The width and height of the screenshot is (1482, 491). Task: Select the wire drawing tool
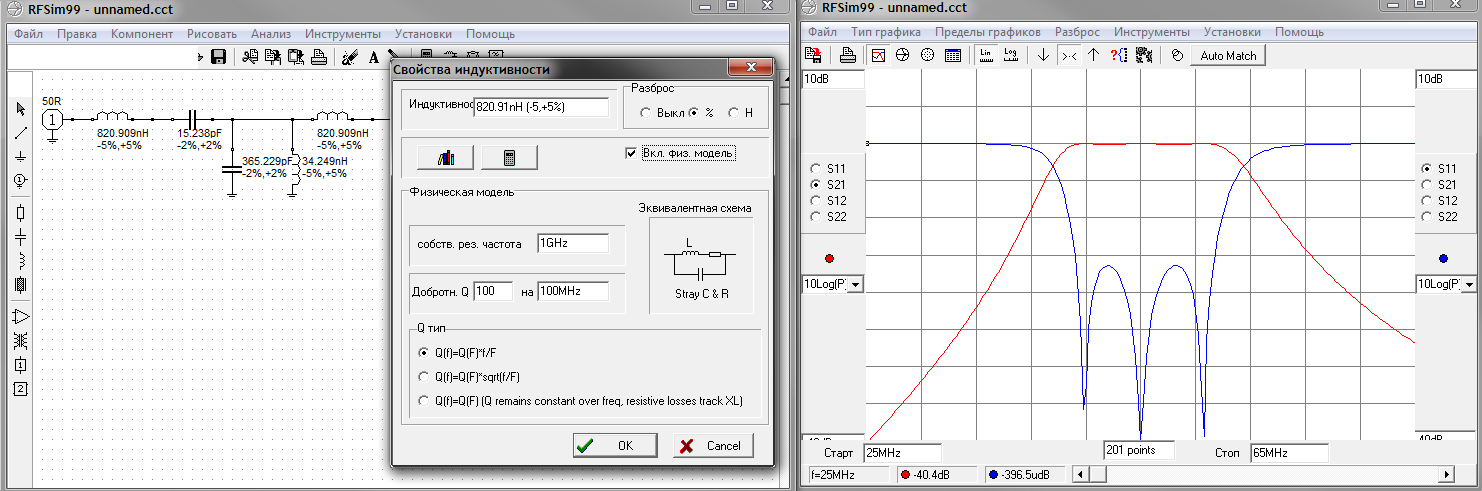click(x=20, y=132)
